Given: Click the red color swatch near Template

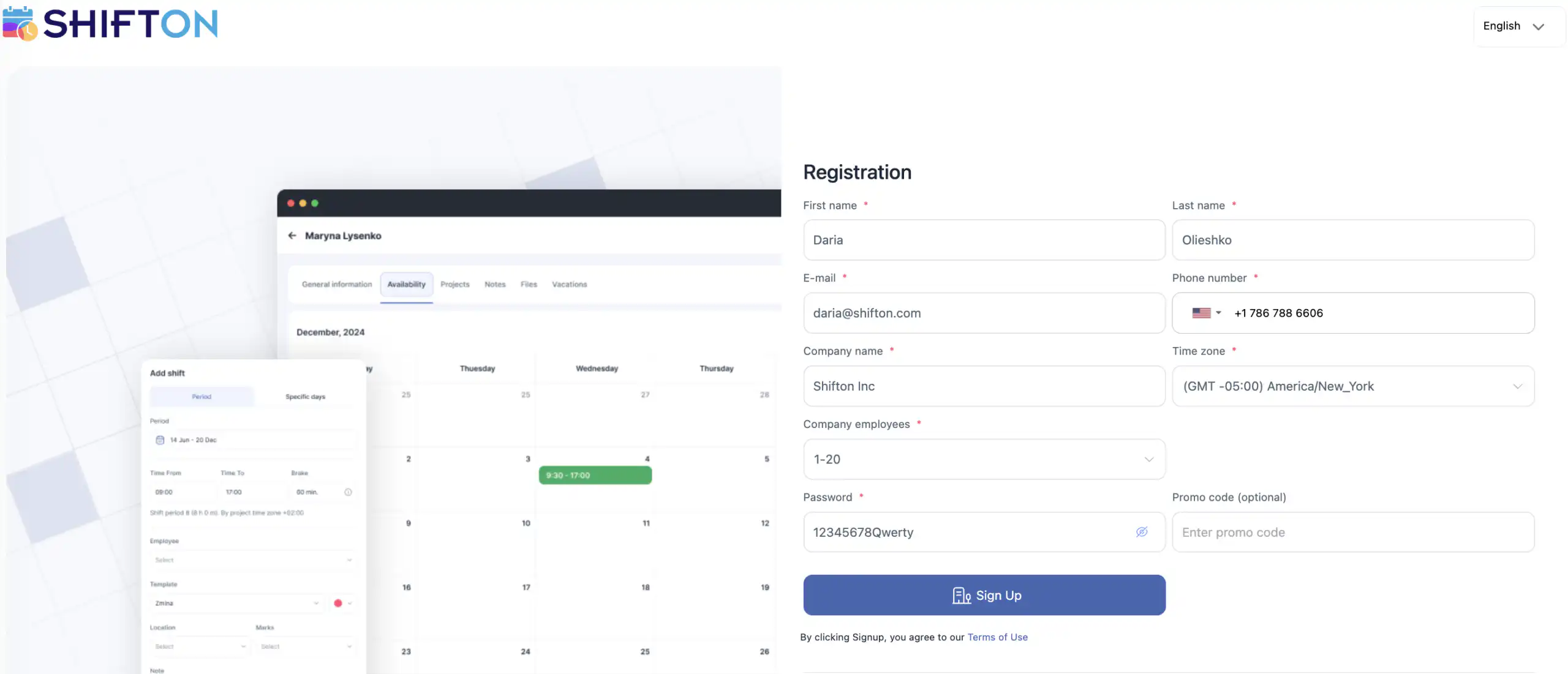Looking at the screenshot, I should click(x=339, y=603).
